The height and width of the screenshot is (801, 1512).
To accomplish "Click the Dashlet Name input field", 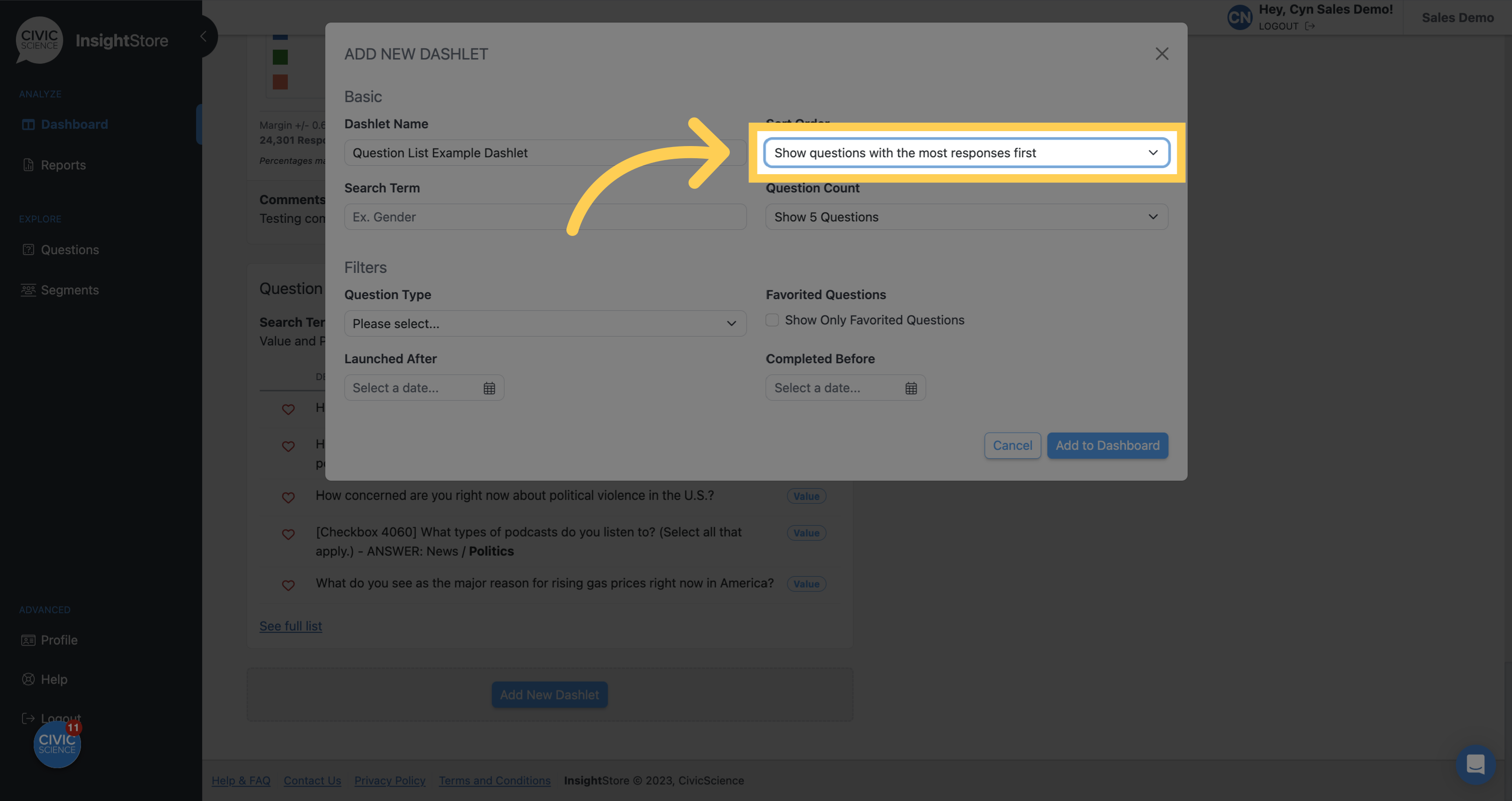I will coord(545,152).
